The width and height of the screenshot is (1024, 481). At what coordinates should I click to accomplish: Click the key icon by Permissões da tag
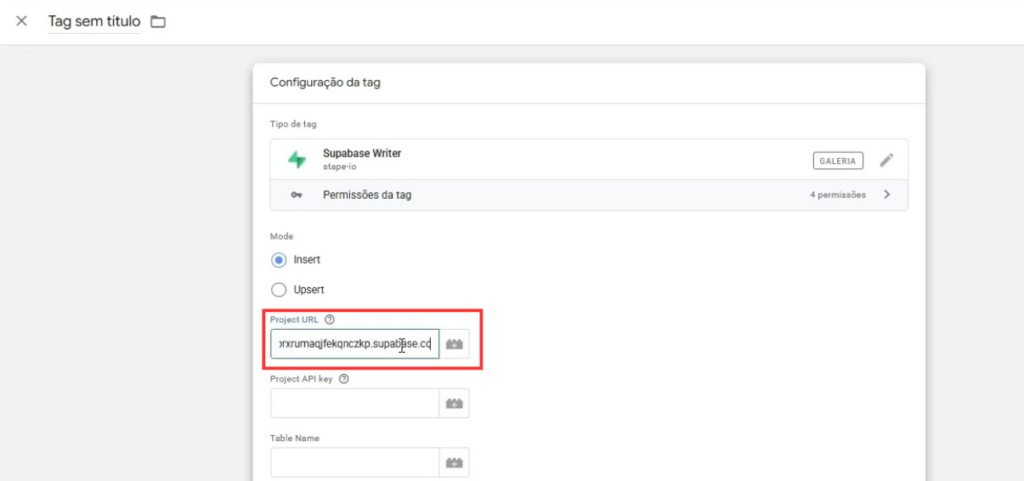296,195
